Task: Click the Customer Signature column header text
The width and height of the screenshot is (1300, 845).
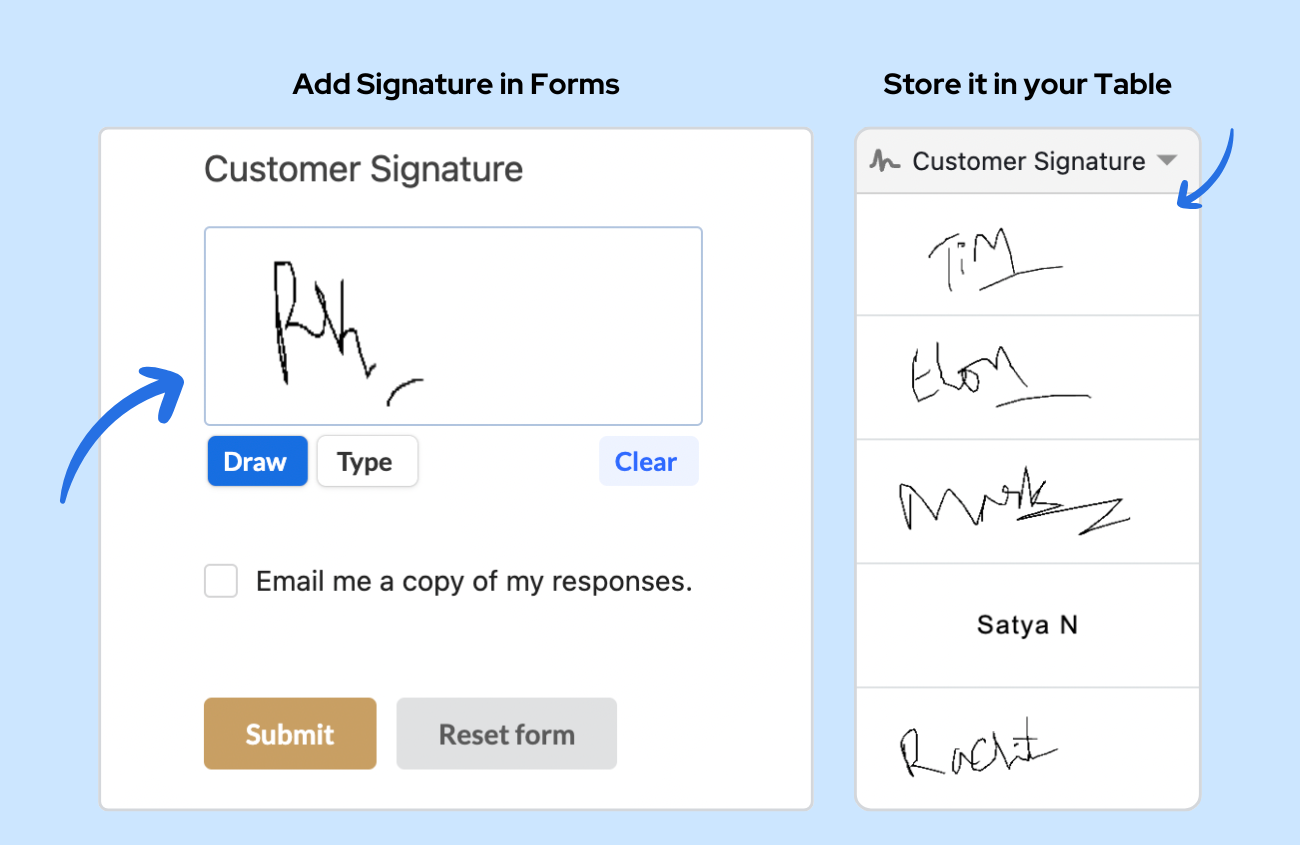Action: [x=1028, y=161]
